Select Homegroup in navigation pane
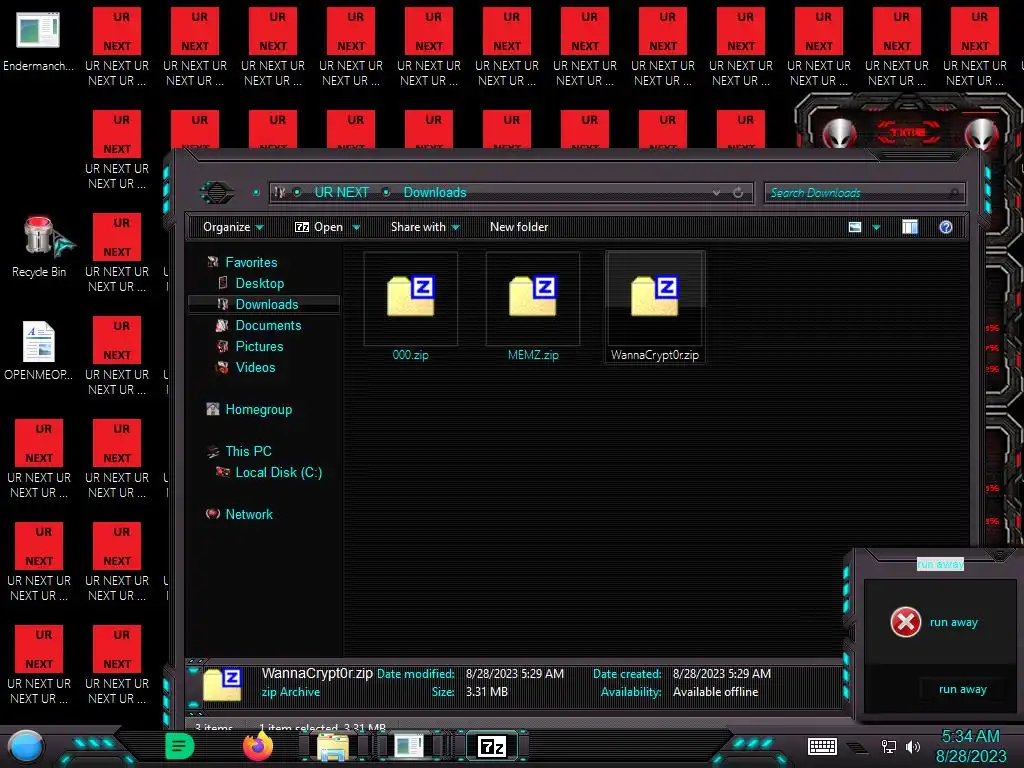This screenshot has width=1024, height=768. [x=258, y=409]
